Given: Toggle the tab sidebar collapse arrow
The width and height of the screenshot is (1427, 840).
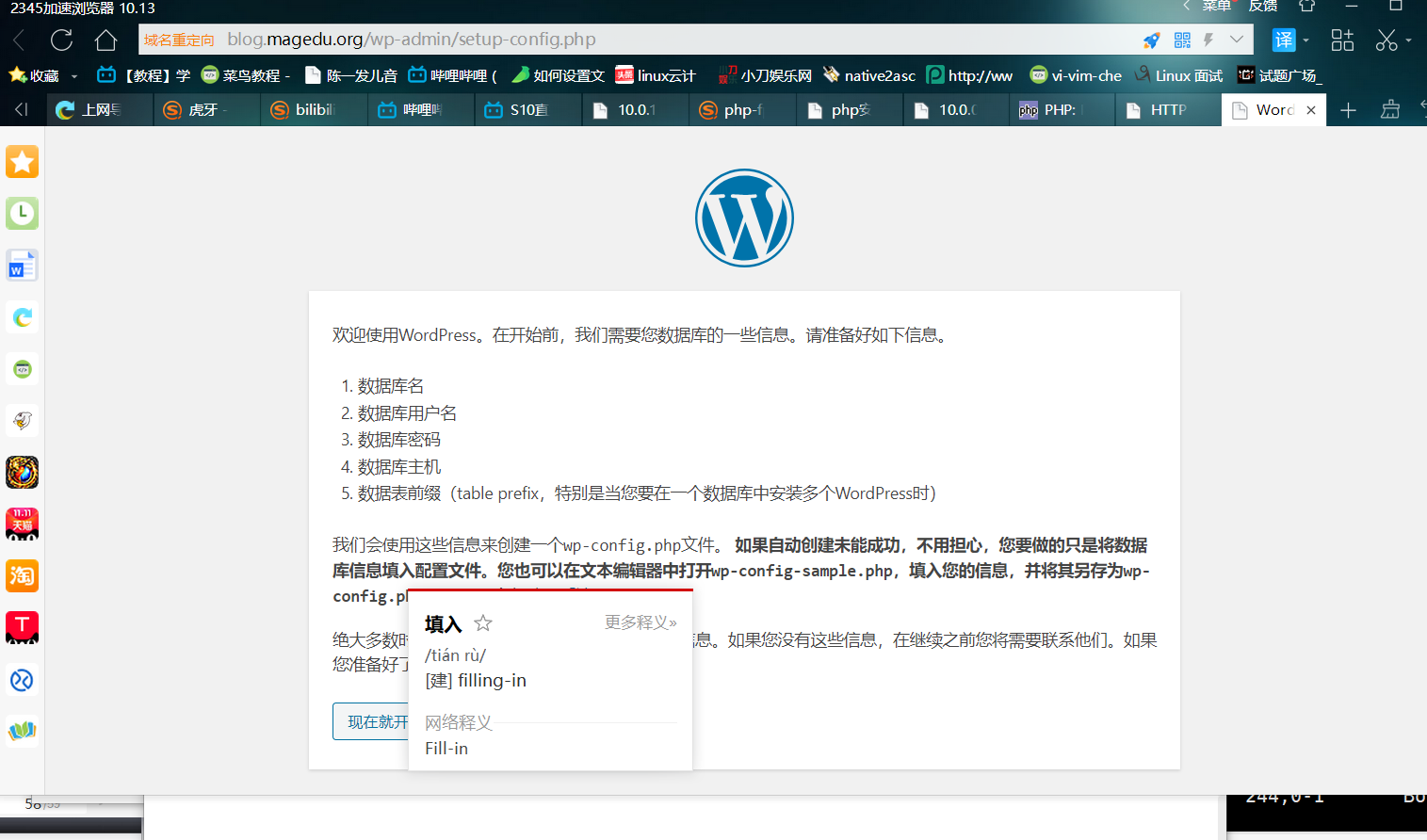Looking at the screenshot, I should 21,109.
